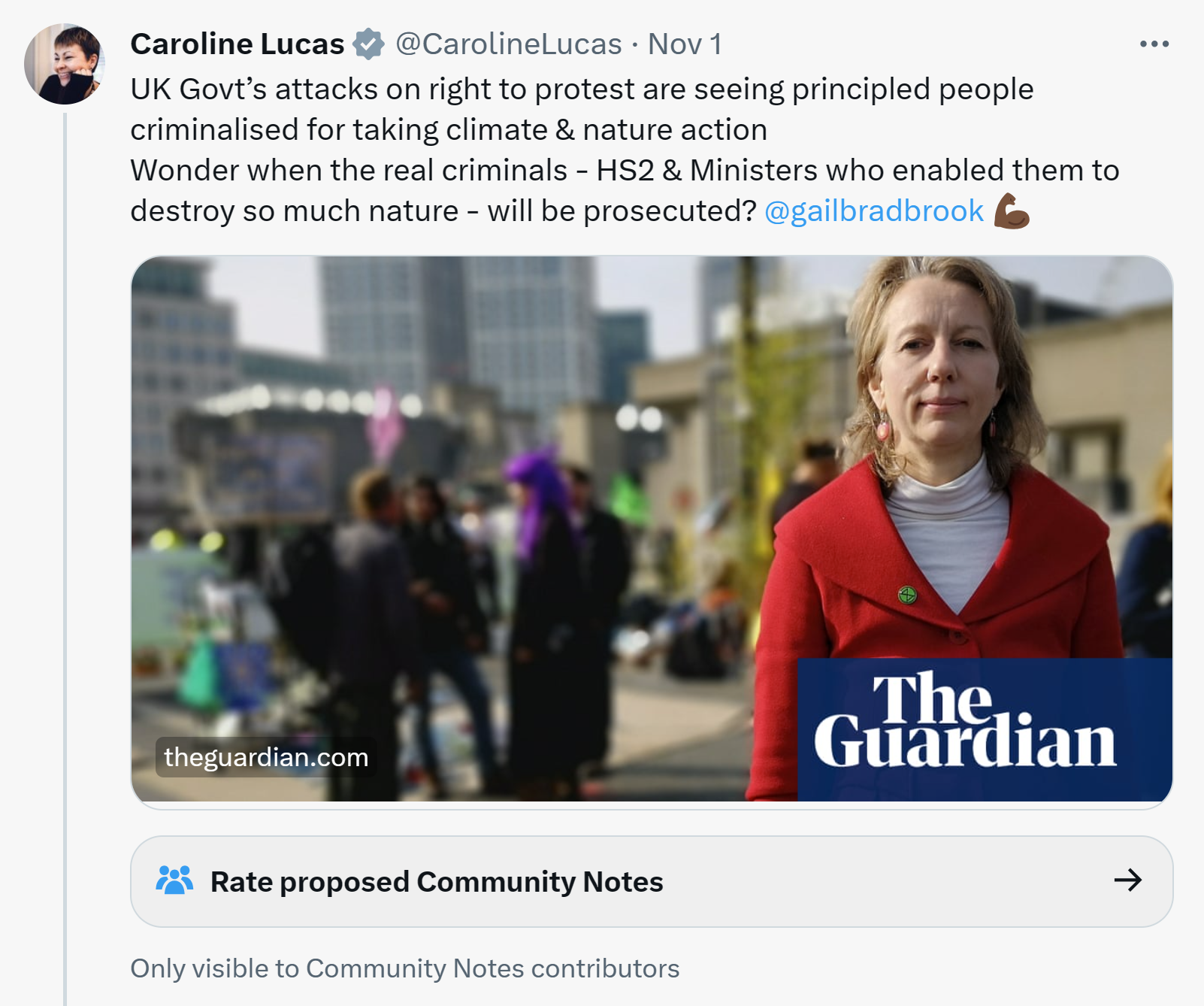Image resolution: width=1204 pixels, height=1006 pixels.
Task: Open the @gailbradbrook mention
Action: click(x=874, y=211)
